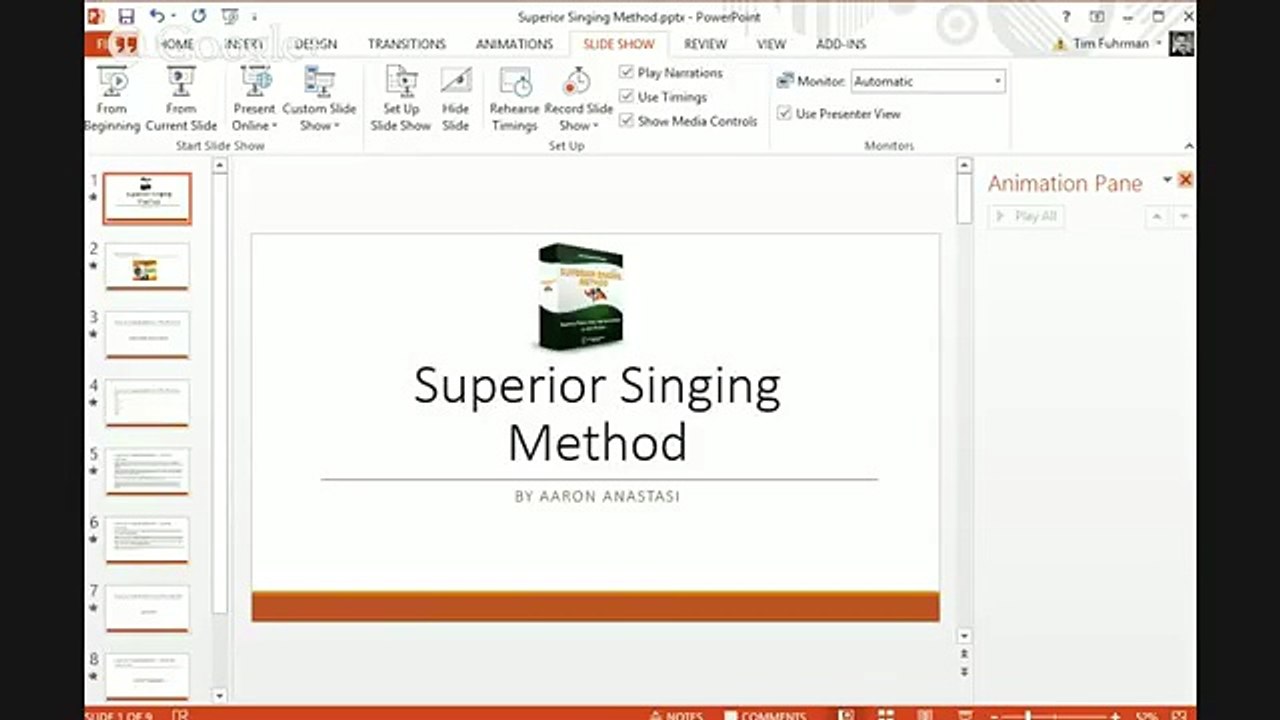The image size is (1280, 720).
Task: Expand the Record Slide Show dropdown arrow
Action: [595, 126]
